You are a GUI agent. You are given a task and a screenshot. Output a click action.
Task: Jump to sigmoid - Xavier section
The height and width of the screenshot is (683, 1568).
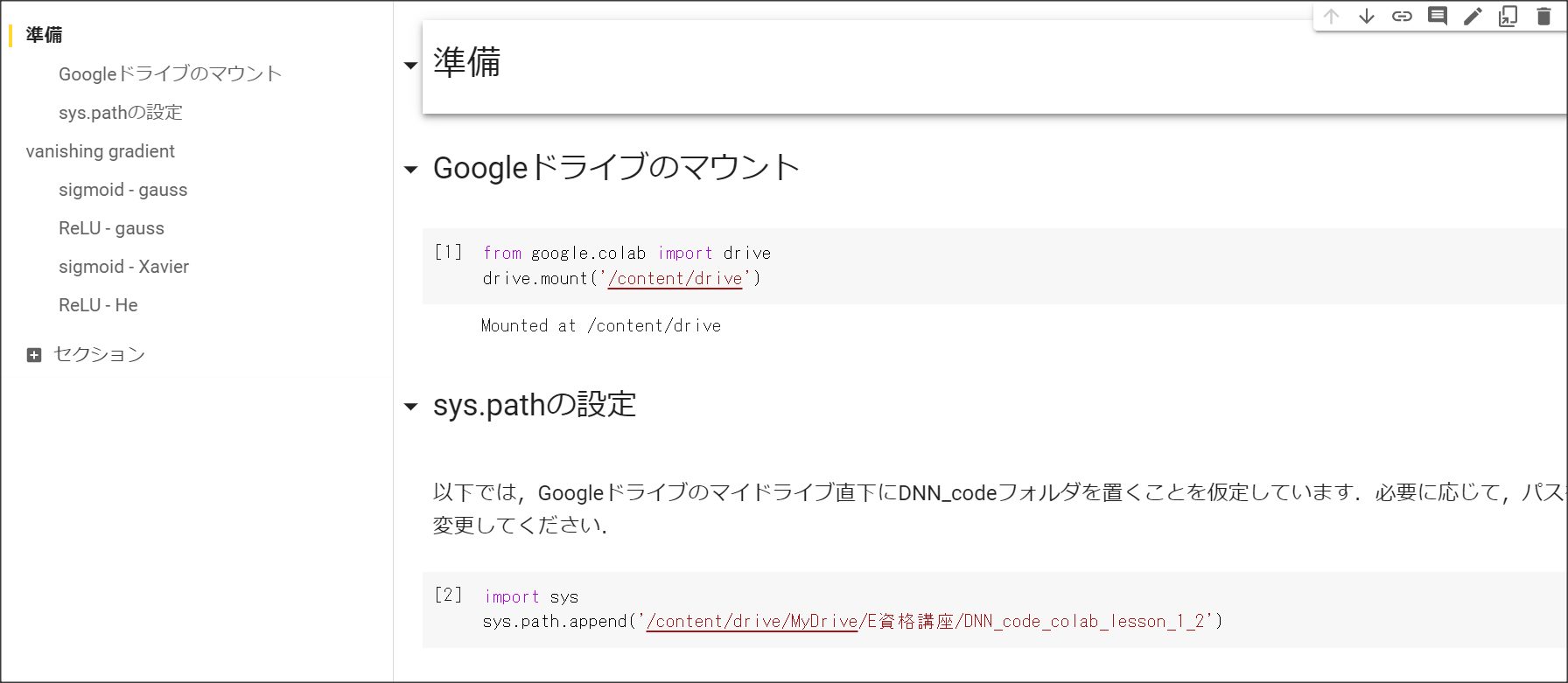(x=123, y=267)
